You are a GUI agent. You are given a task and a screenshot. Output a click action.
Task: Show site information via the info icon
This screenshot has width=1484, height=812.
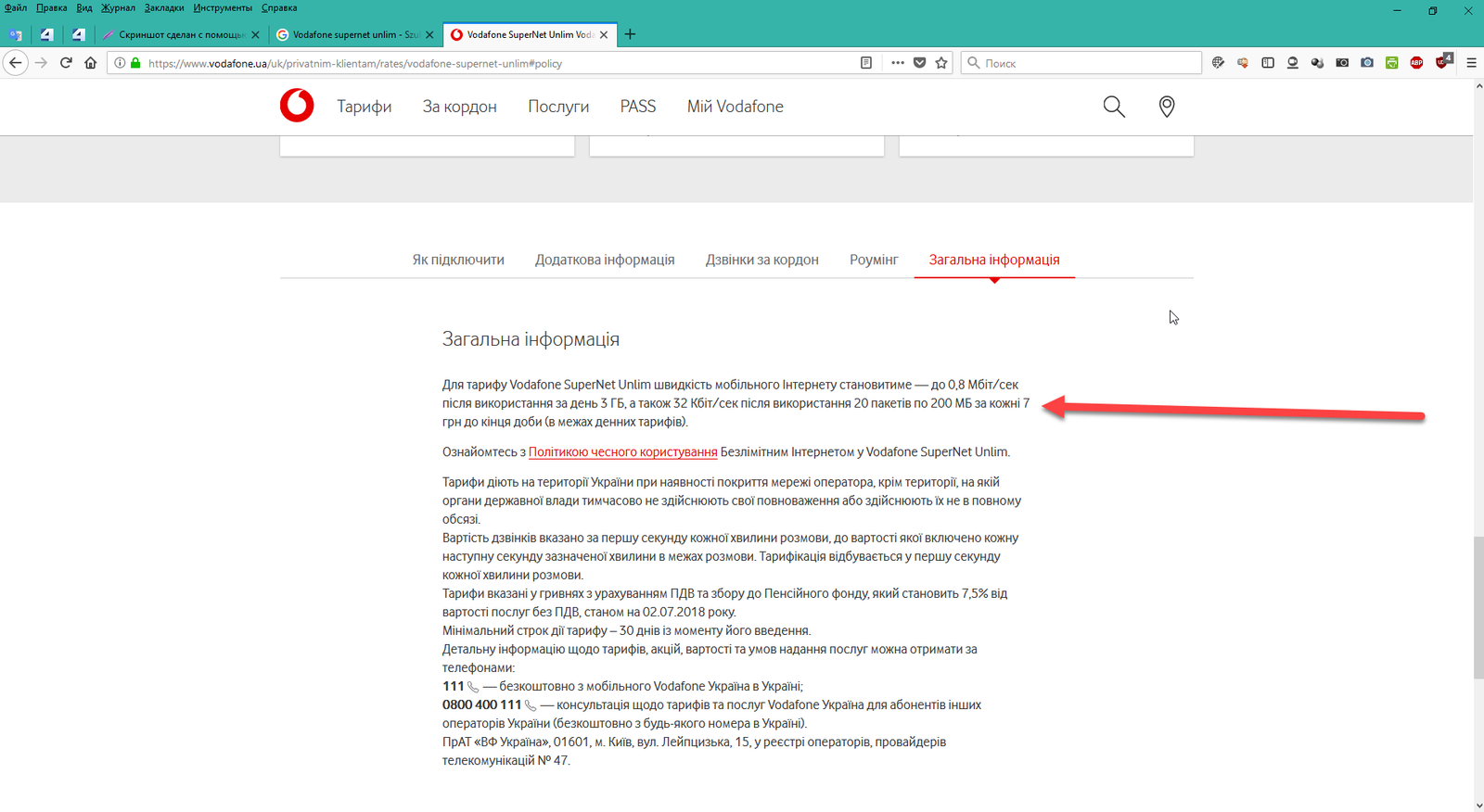point(120,63)
